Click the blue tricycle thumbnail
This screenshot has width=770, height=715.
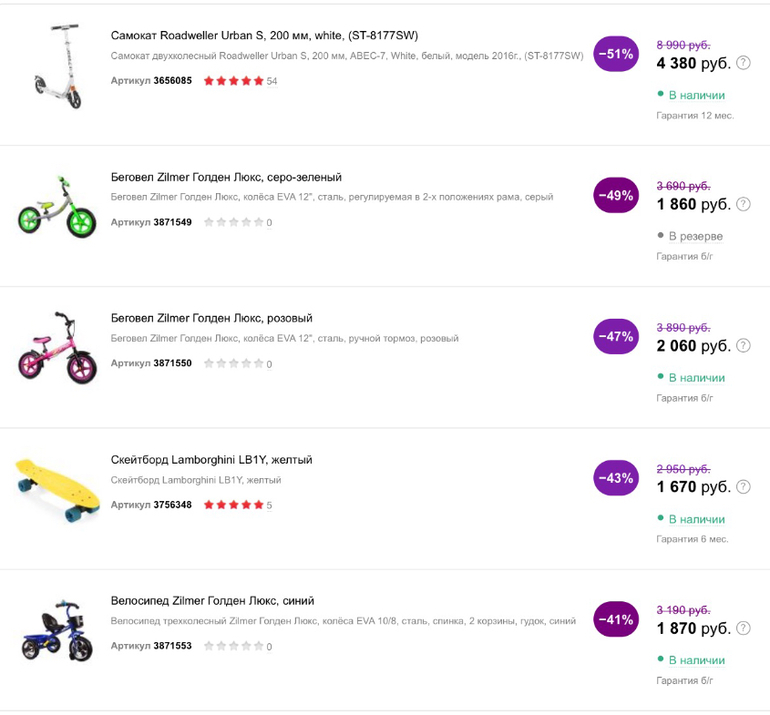(x=56, y=630)
